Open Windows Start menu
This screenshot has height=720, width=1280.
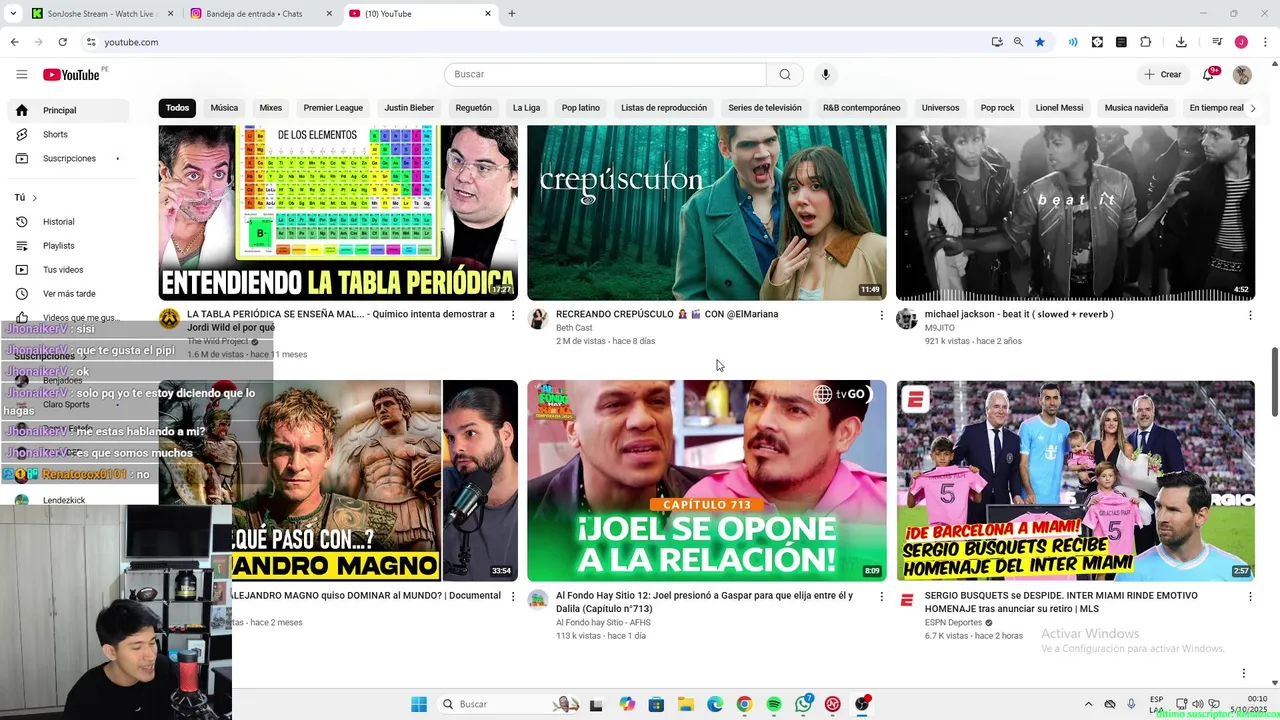419,704
